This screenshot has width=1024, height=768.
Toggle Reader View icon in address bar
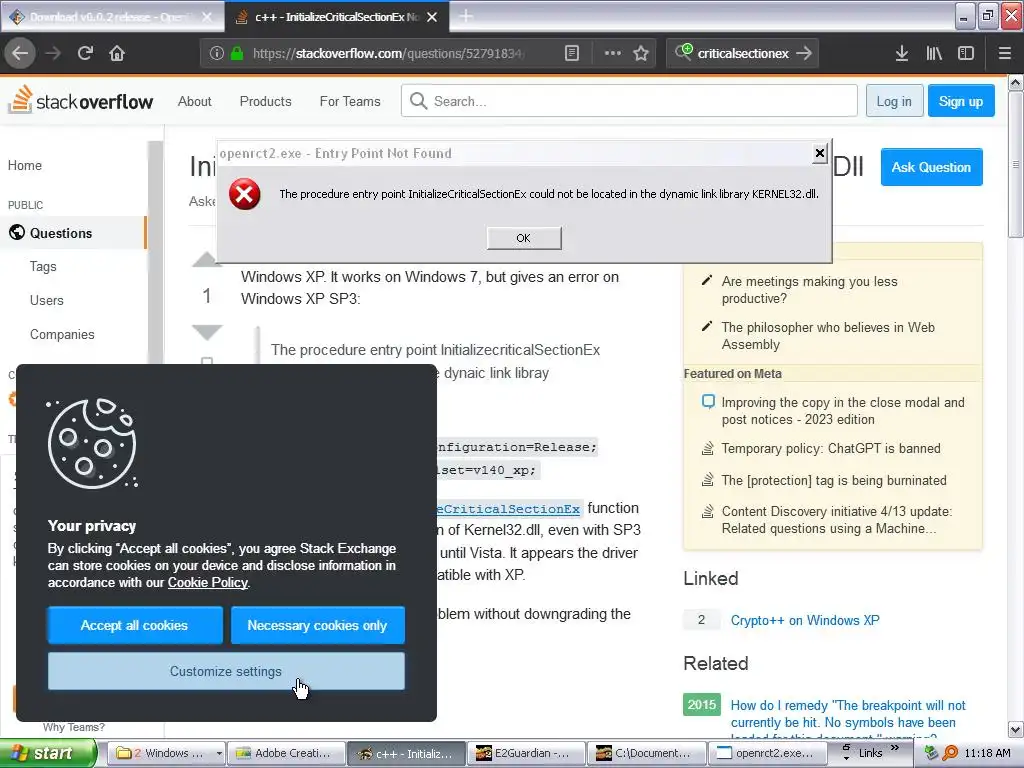571,54
